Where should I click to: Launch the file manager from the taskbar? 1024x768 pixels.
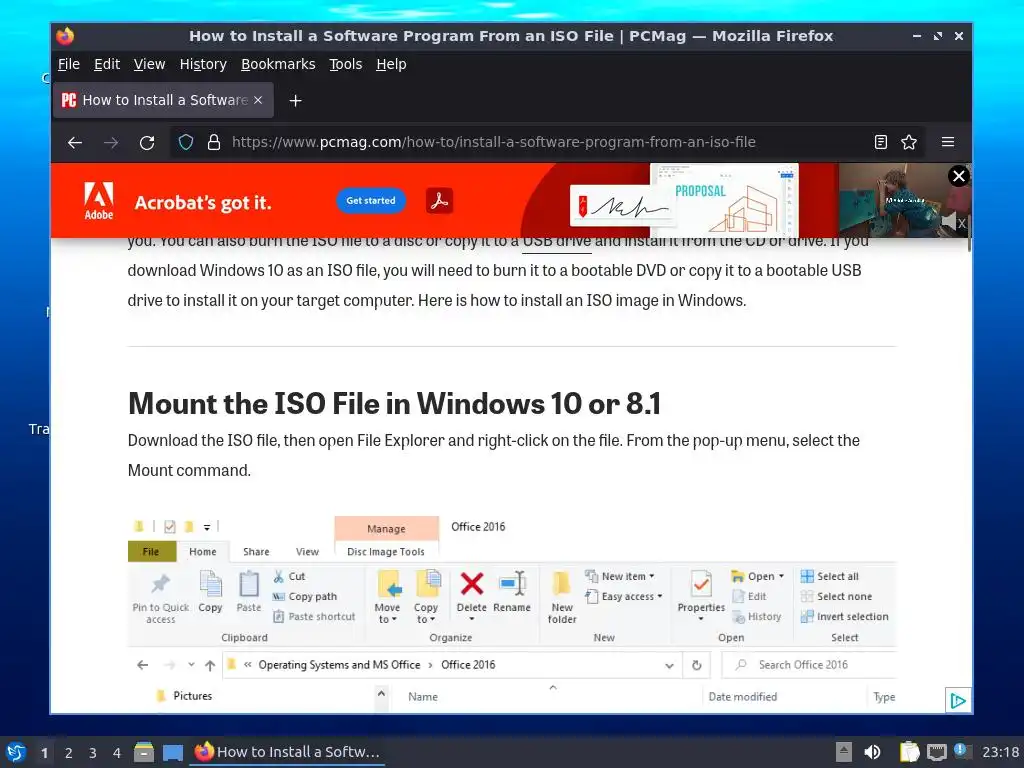click(144, 752)
